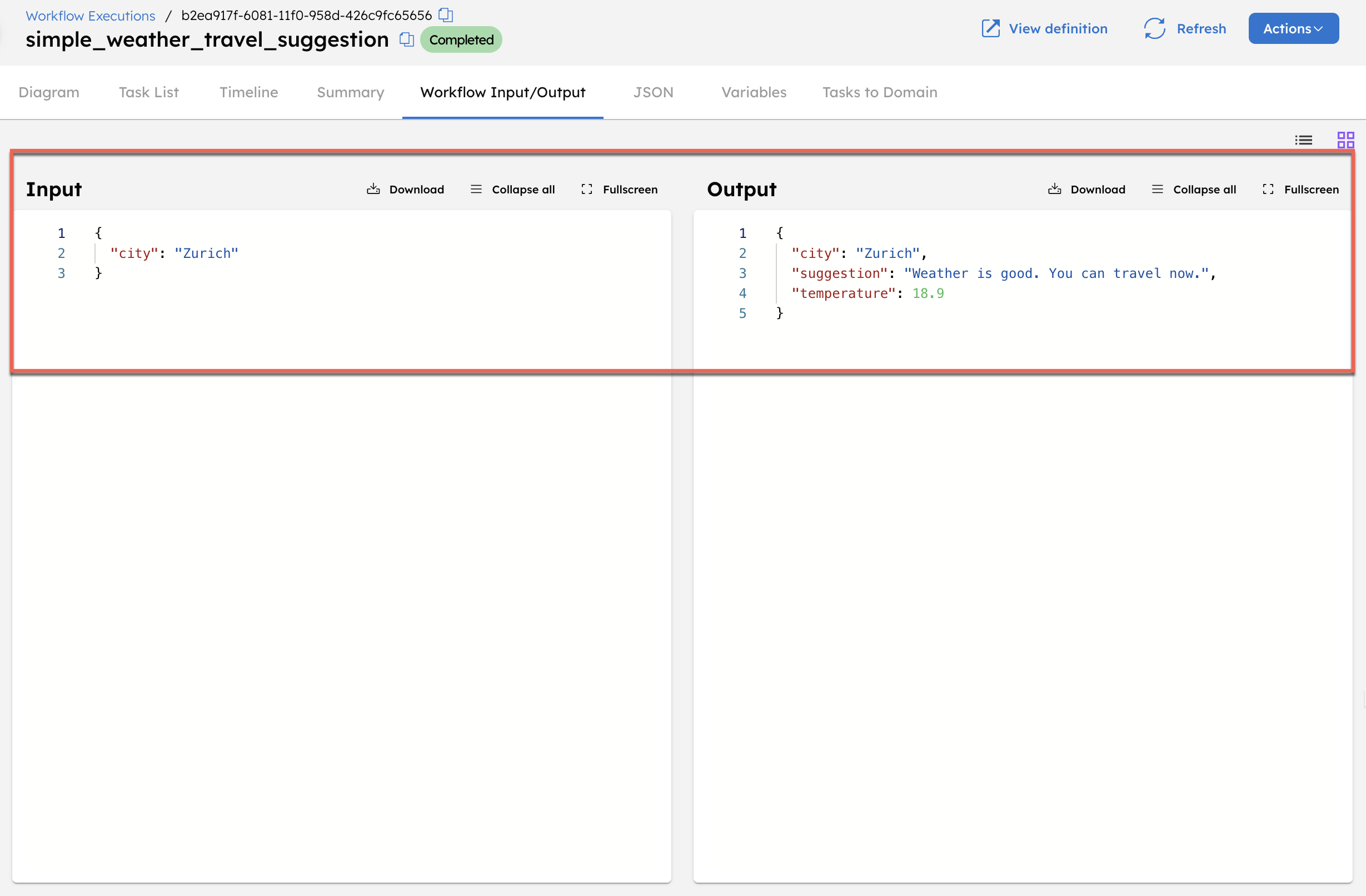This screenshot has width=1366, height=896.
Task: Click the "city" key in Output JSON
Action: (816, 253)
